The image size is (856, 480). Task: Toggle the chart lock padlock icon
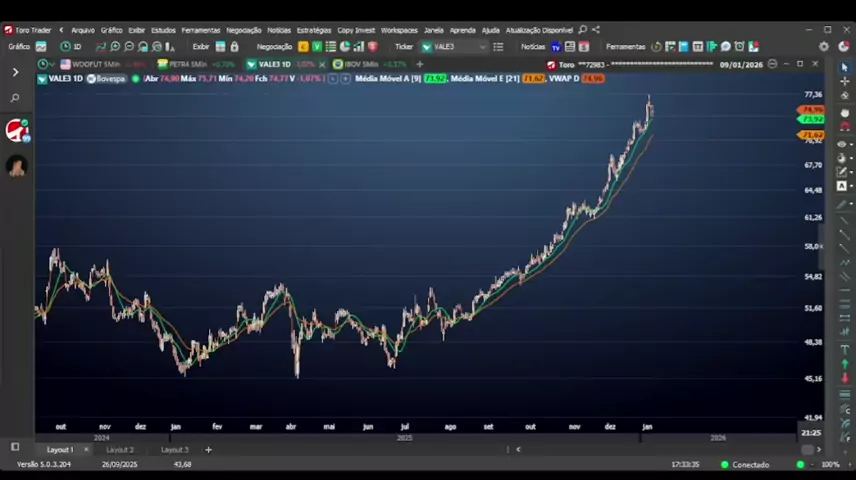(234, 47)
